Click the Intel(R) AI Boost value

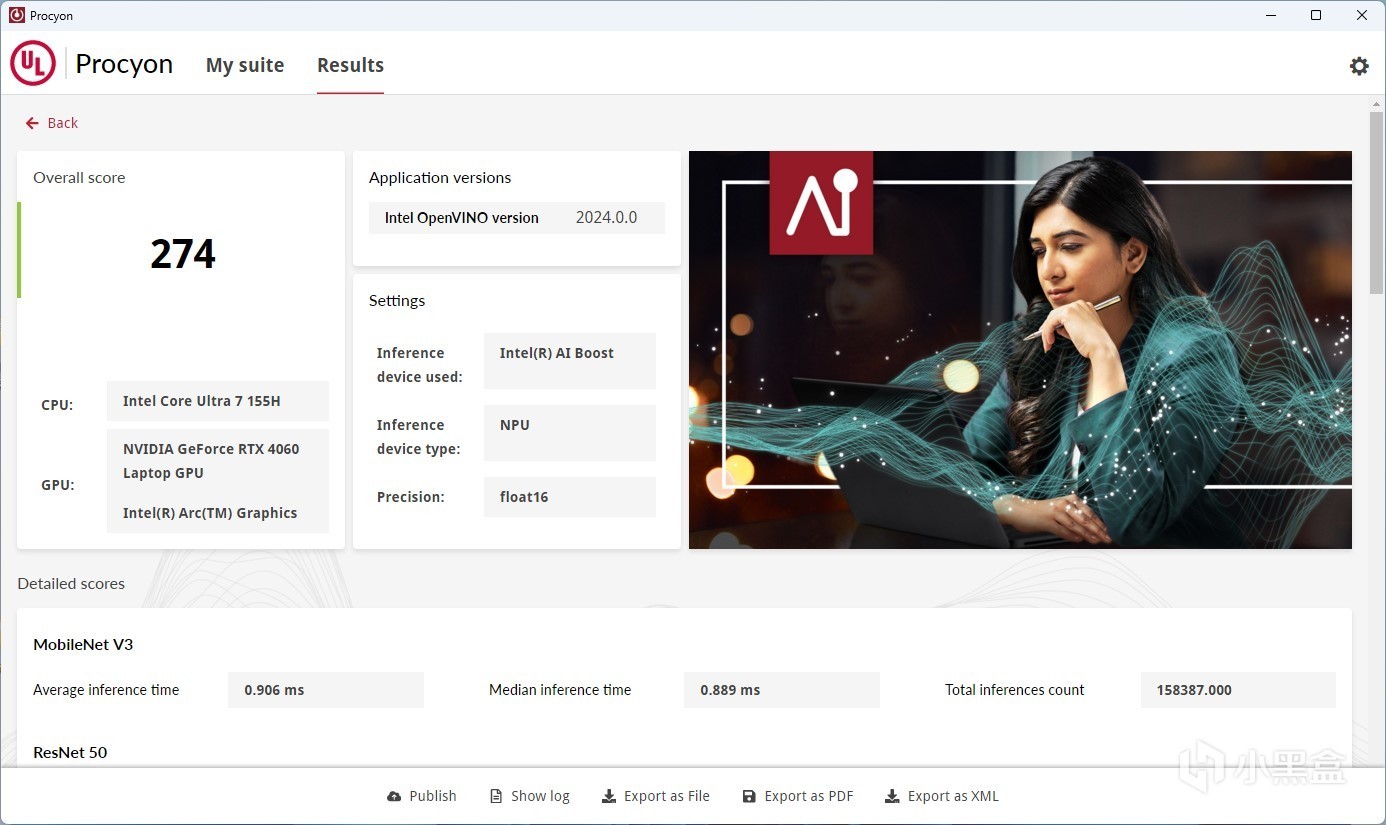(x=570, y=361)
